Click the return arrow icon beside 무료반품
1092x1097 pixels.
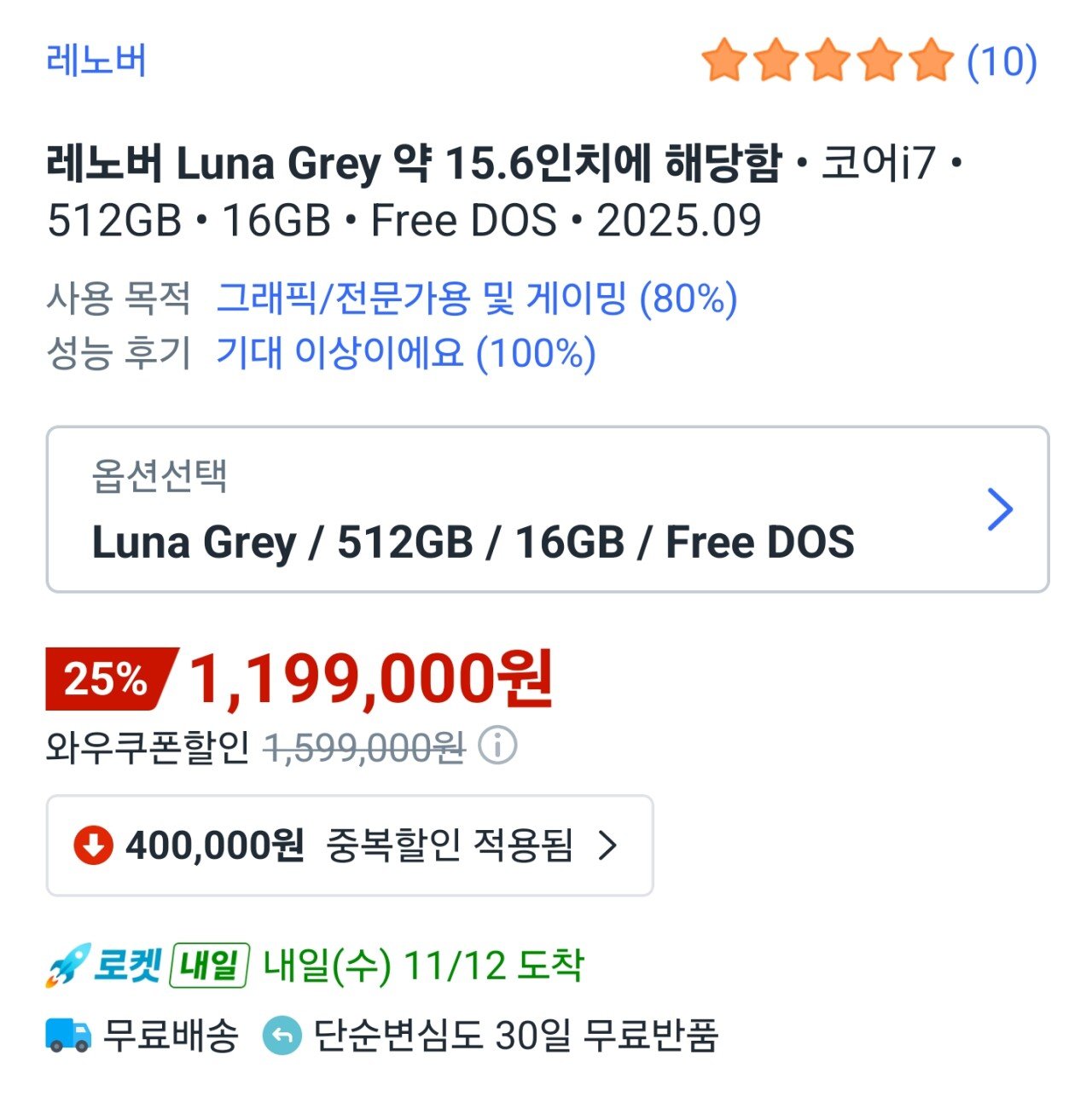coord(282,1034)
